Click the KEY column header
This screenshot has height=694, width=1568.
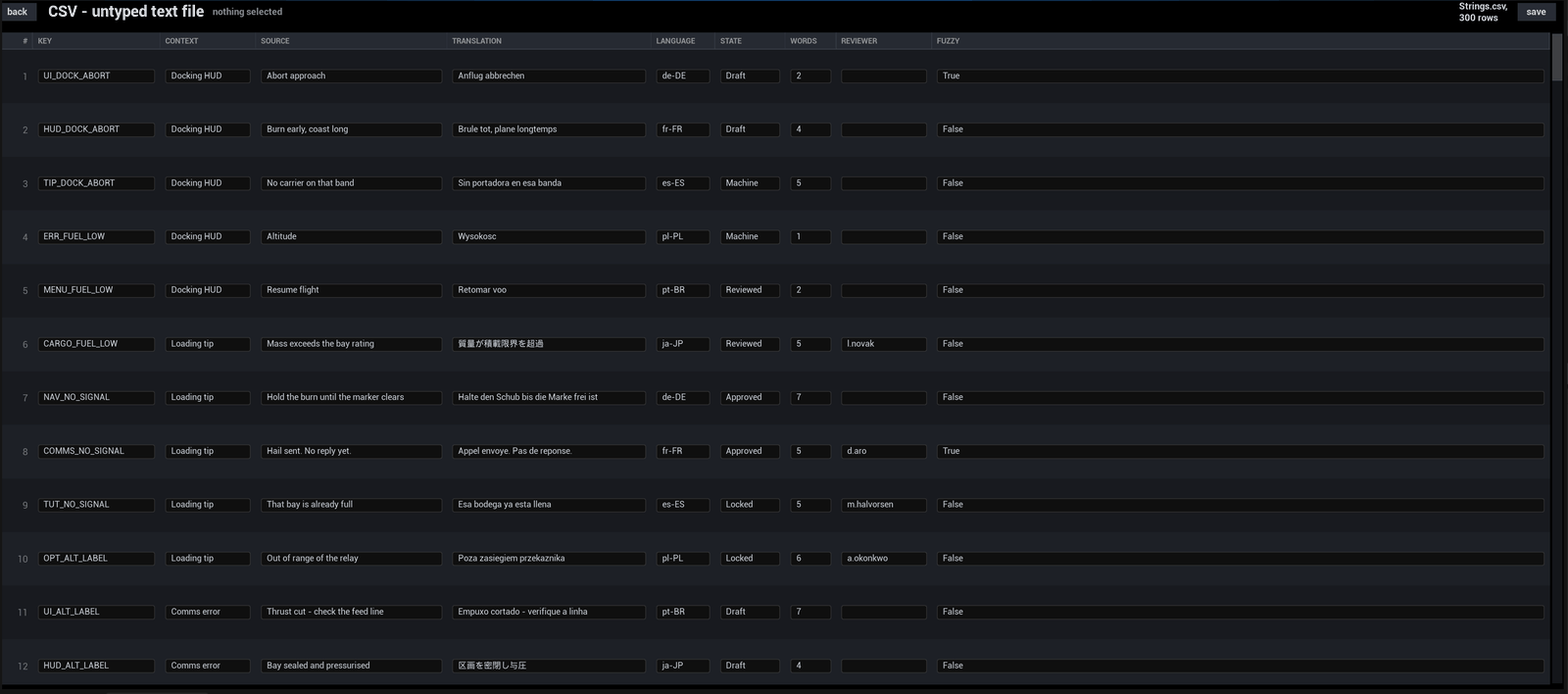pos(45,41)
